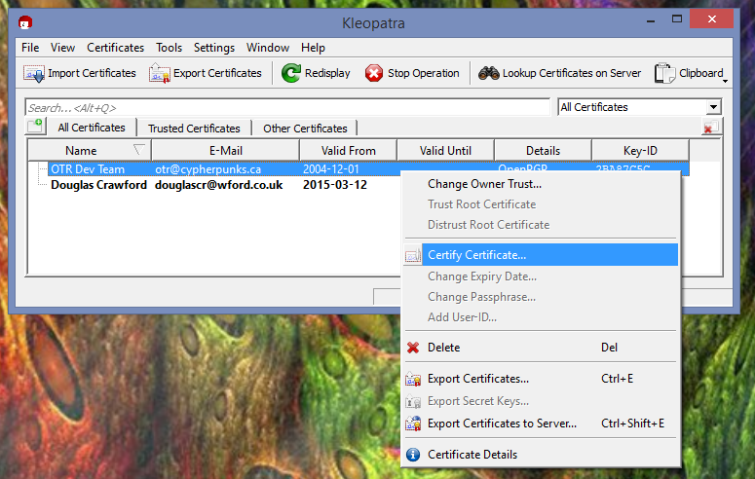Click the Search certificates input field

287,107
